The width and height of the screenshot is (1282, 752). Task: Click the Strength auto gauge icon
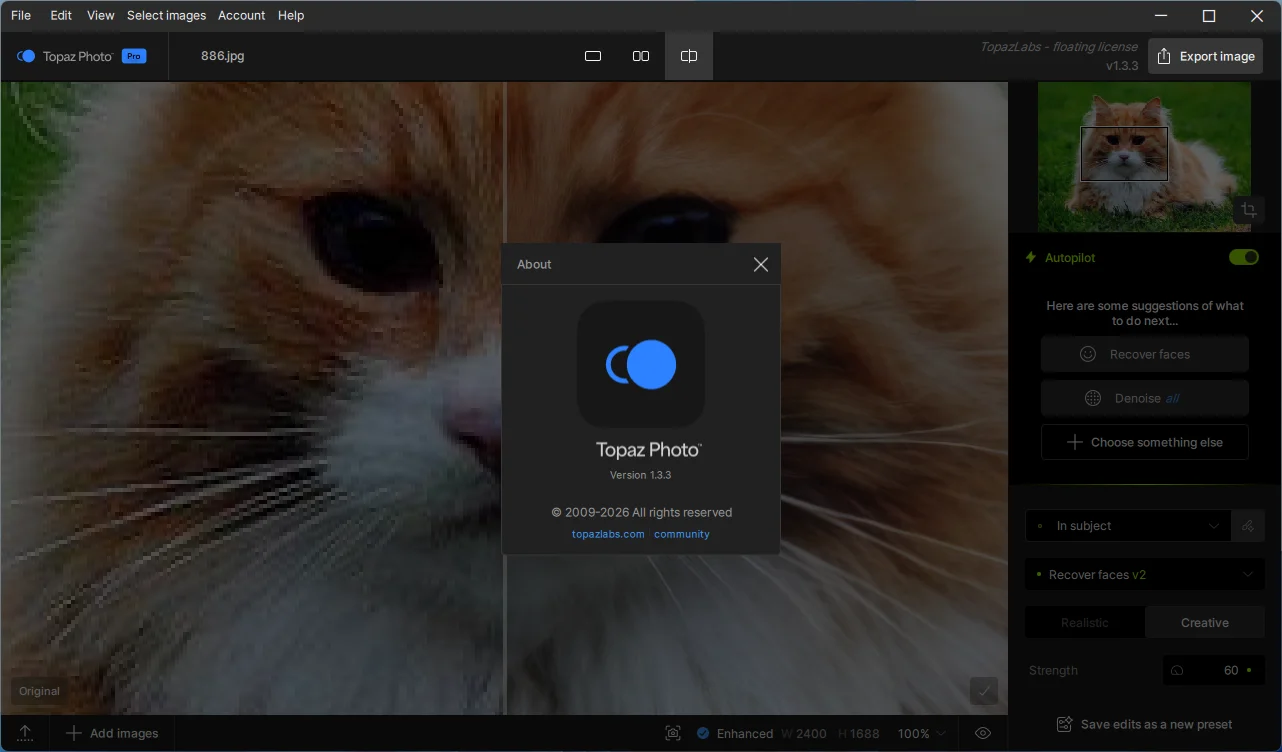pos(1177,671)
